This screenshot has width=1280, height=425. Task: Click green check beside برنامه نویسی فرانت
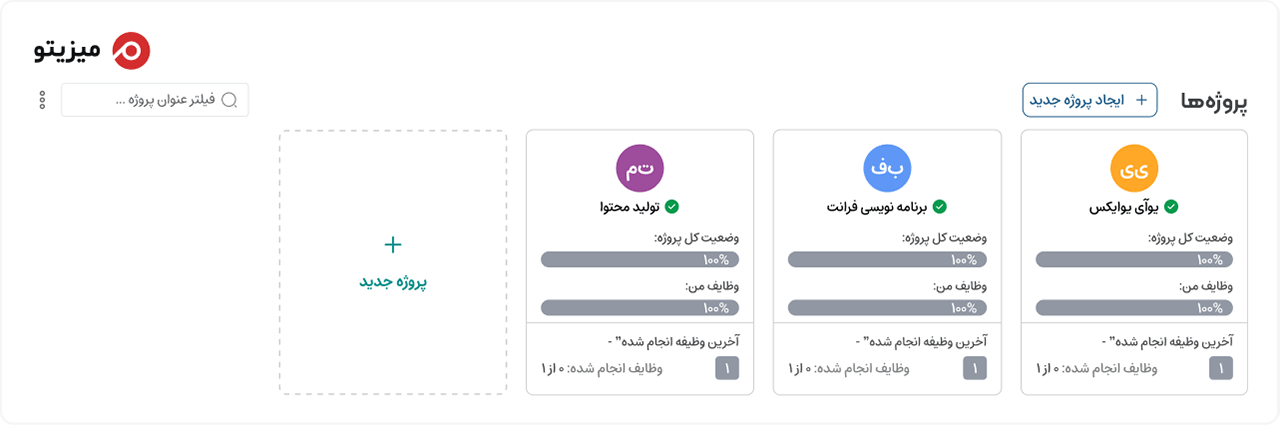click(x=939, y=207)
